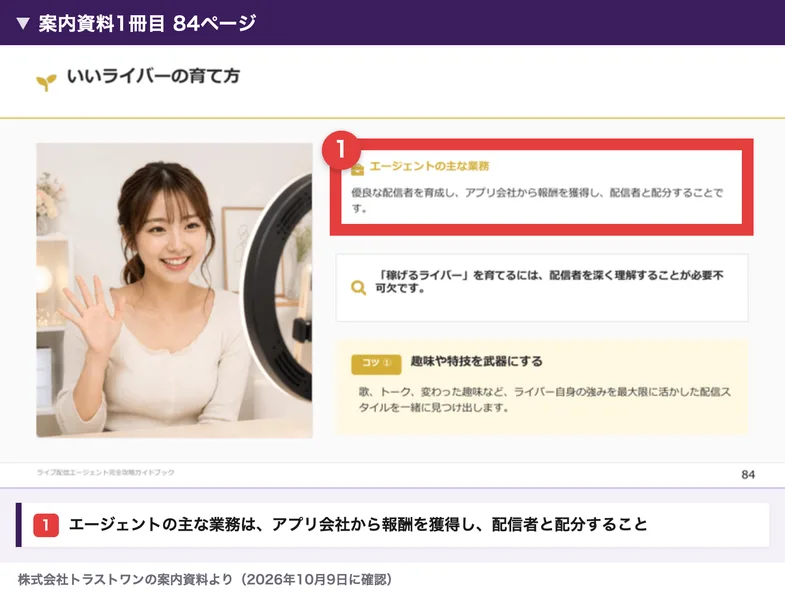Click the red number 1 badge in the summary row
This screenshot has height=600, width=785.
tap(46, 525)
